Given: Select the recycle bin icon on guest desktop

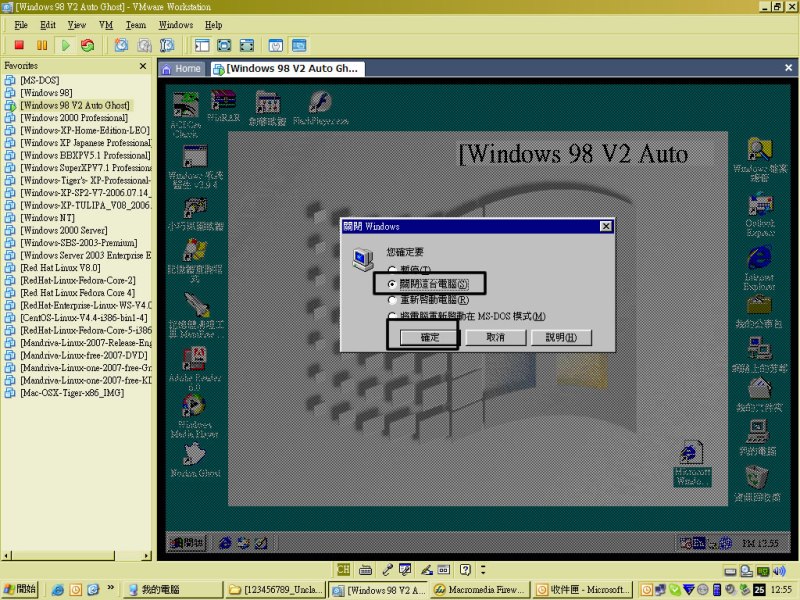Looking at the screenshot, I should pos(757,484).
